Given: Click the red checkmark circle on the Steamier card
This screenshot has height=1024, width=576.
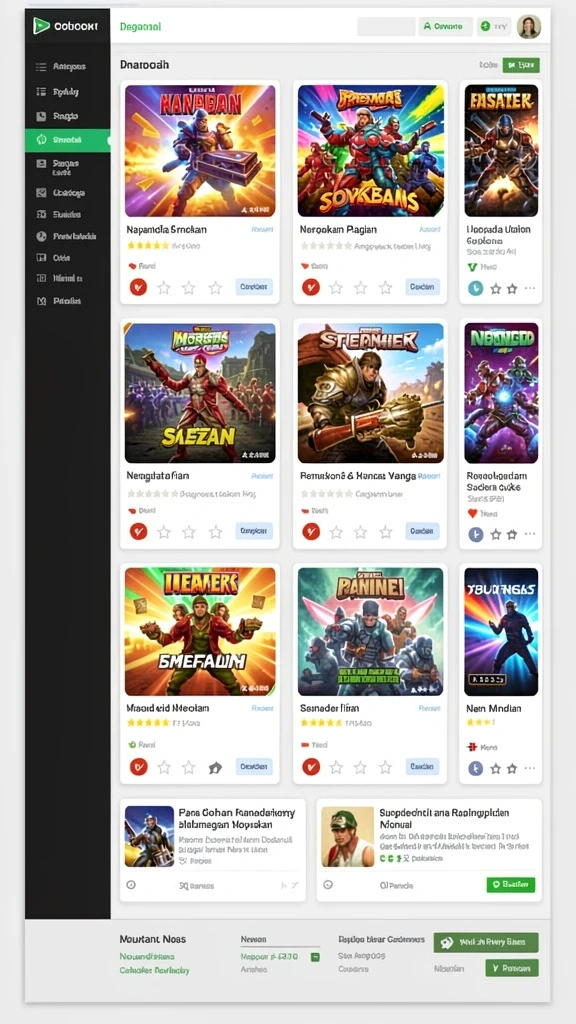Looking at the screenshot, I should click(311, 532).
